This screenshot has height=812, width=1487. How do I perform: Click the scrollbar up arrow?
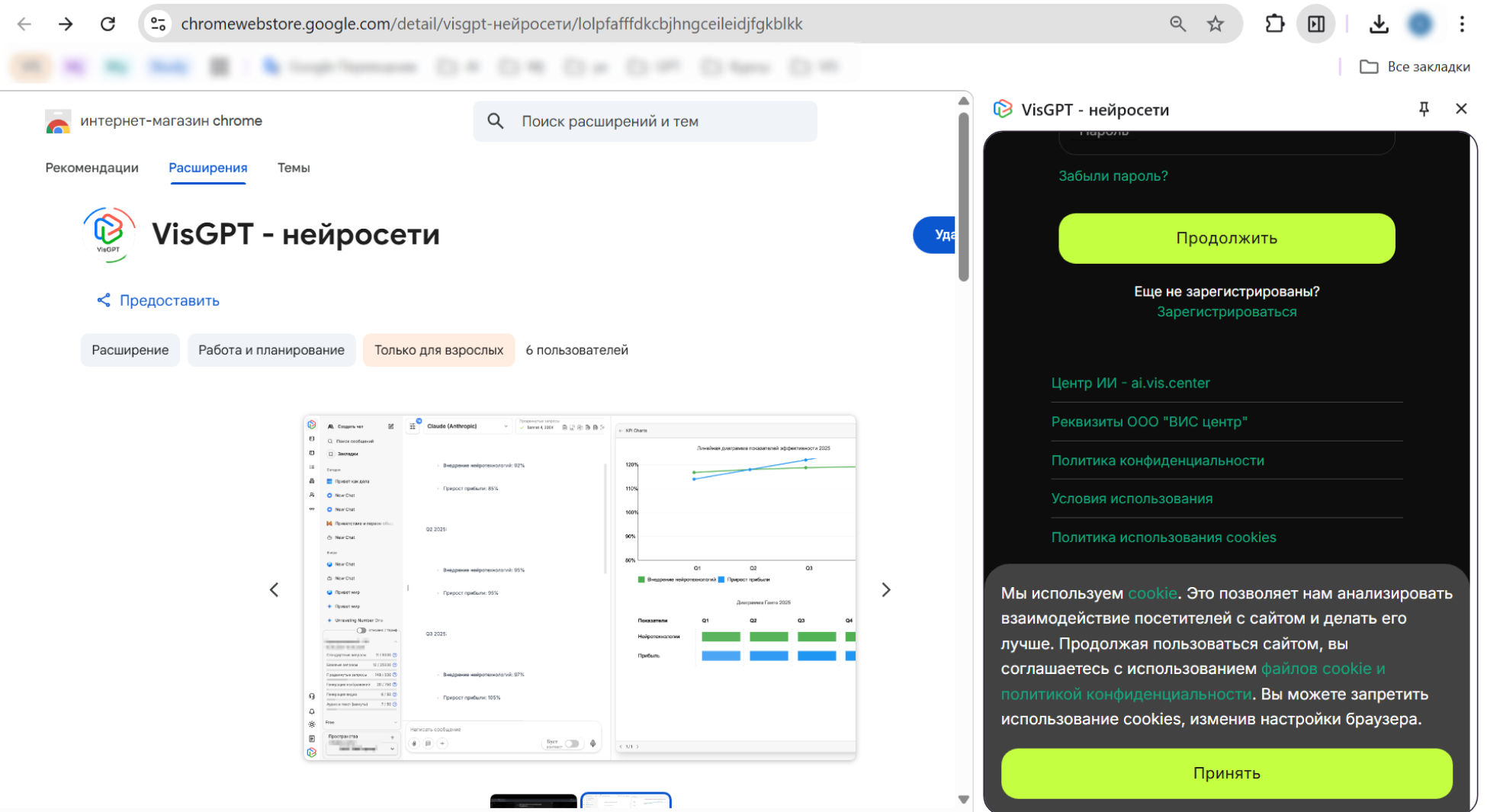click(964, 101)
